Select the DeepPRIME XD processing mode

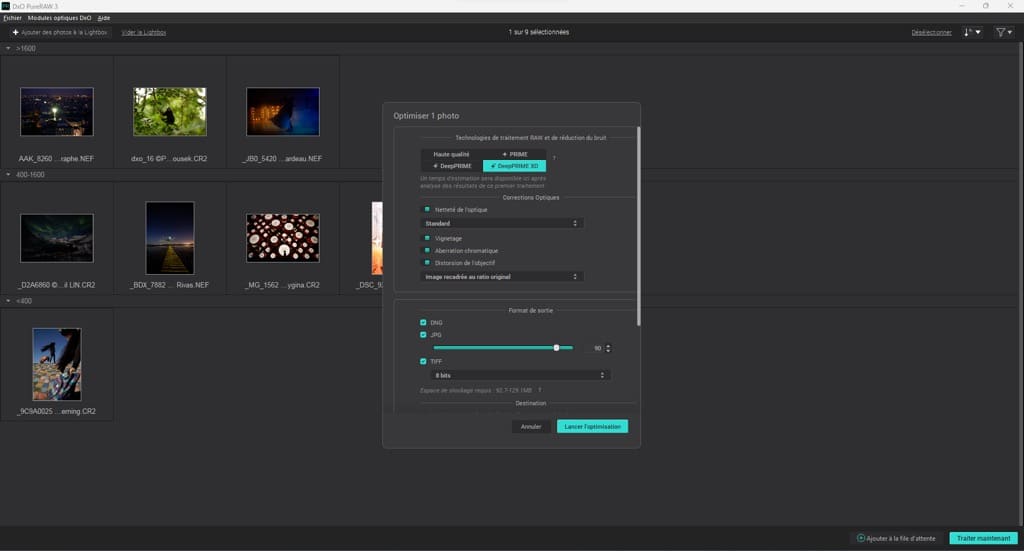(515, 166)
